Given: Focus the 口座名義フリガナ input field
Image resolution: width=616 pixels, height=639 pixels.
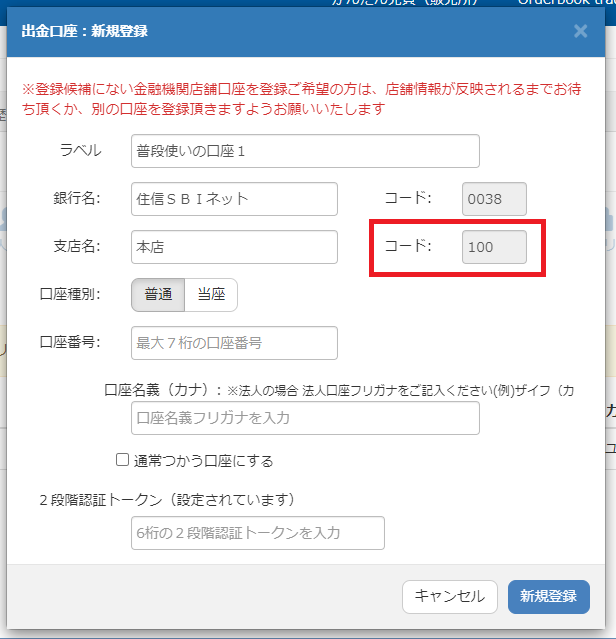Looking at the screenshot, I should pos(305,418).
